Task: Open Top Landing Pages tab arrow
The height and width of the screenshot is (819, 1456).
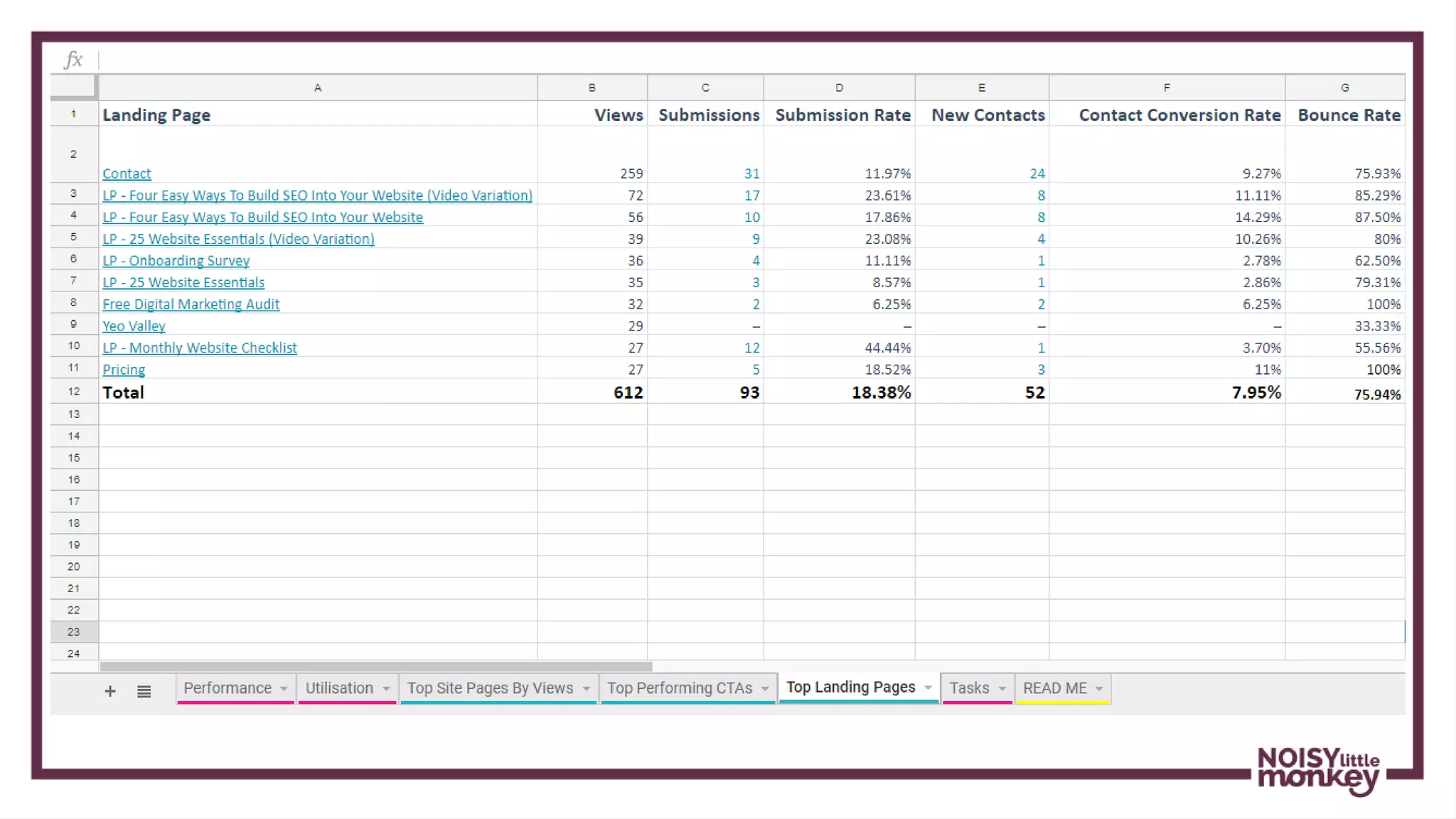Action: (x=928, y=687)
